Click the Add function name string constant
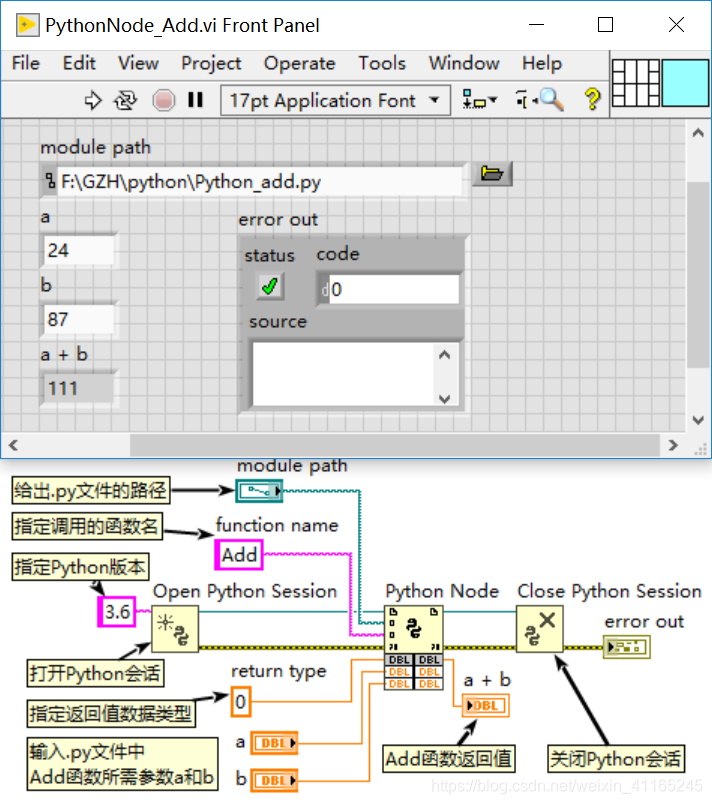This screenshot has width=712, height=804. pos(239,555)
